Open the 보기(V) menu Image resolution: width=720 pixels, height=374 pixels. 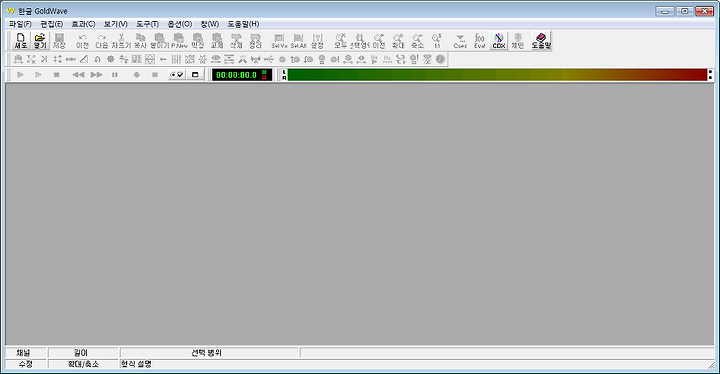115,24
